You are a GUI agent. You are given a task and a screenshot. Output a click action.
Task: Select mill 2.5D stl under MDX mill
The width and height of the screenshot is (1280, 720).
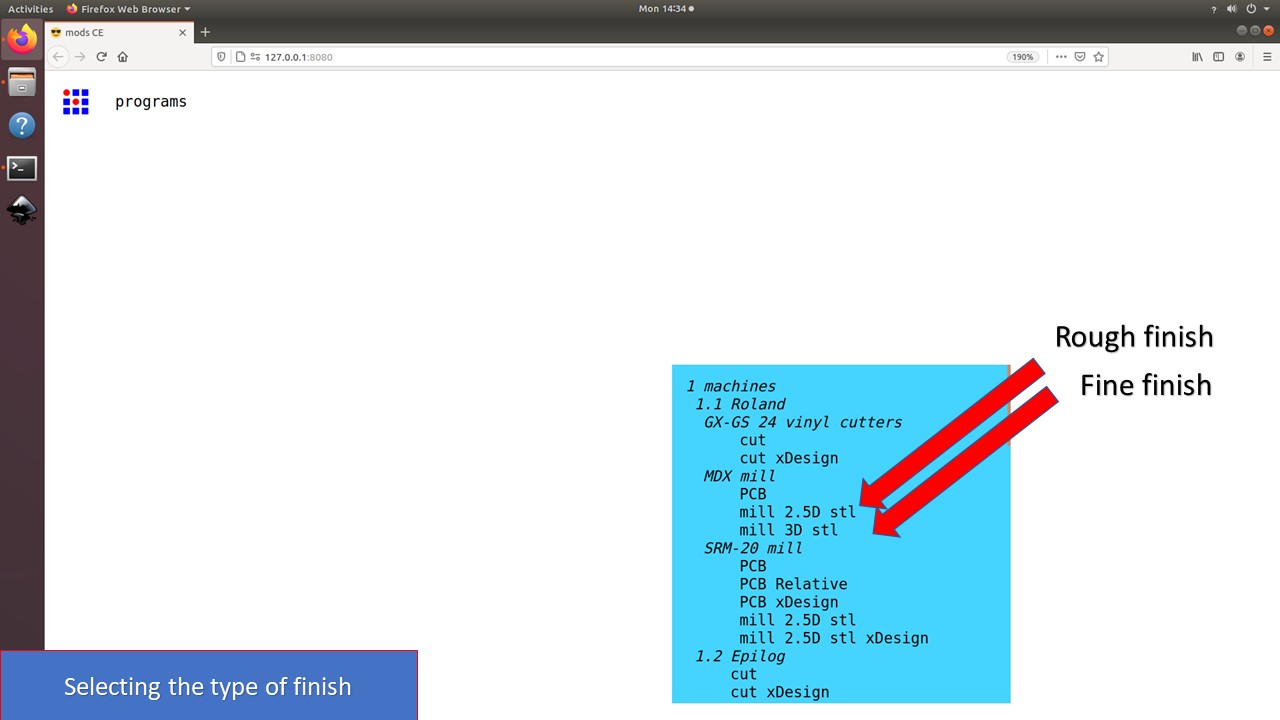click(x=798, y=512)
